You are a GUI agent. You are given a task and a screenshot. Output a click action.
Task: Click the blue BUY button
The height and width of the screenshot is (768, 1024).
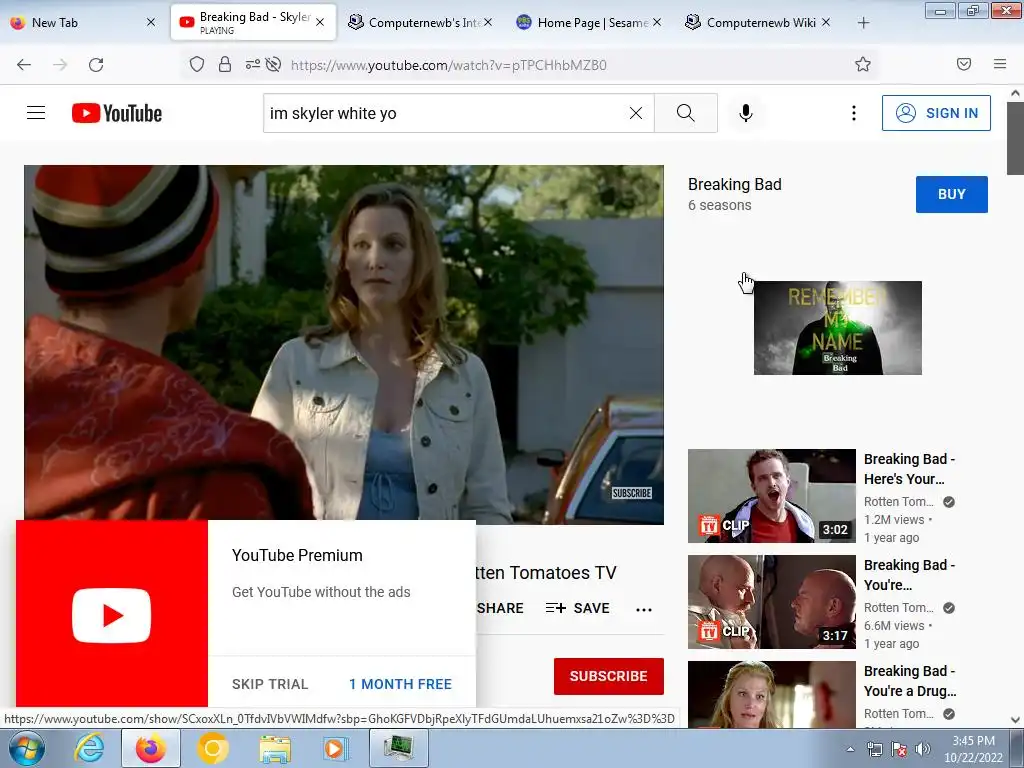(952, 194)
